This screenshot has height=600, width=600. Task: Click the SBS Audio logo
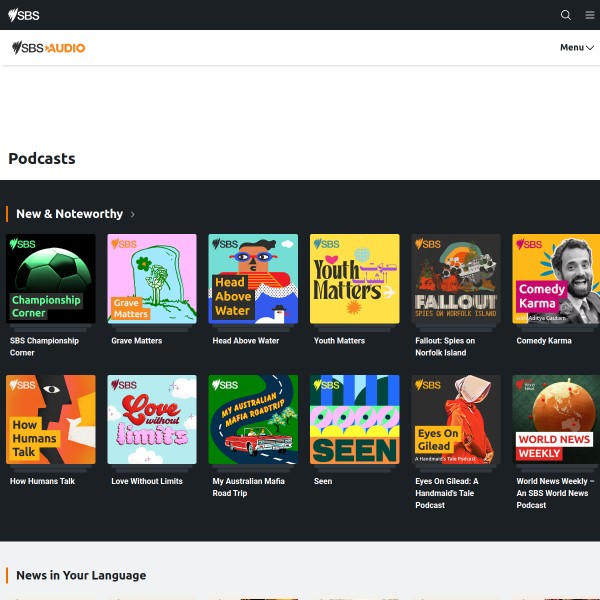48,47
